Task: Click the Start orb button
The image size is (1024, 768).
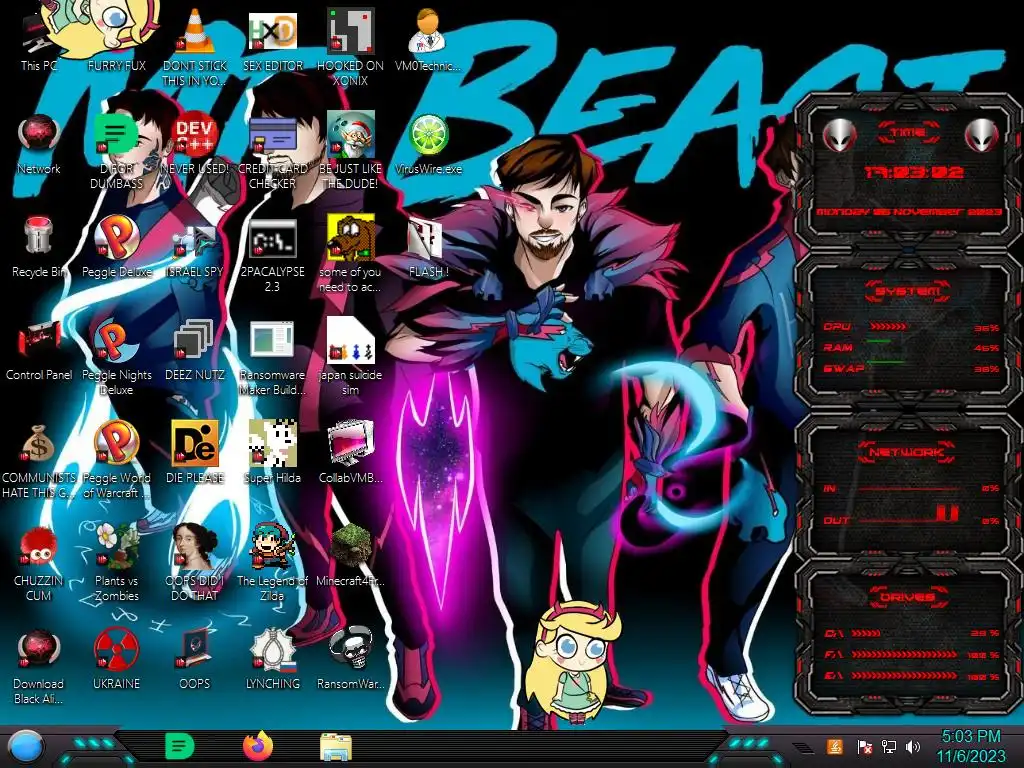Action: click(25, 746)
